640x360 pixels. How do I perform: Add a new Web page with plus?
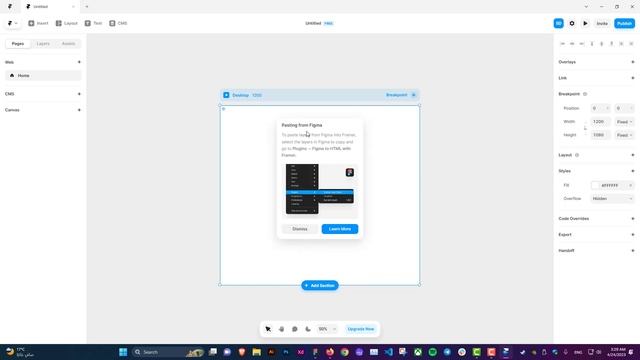tap(79, 62)
